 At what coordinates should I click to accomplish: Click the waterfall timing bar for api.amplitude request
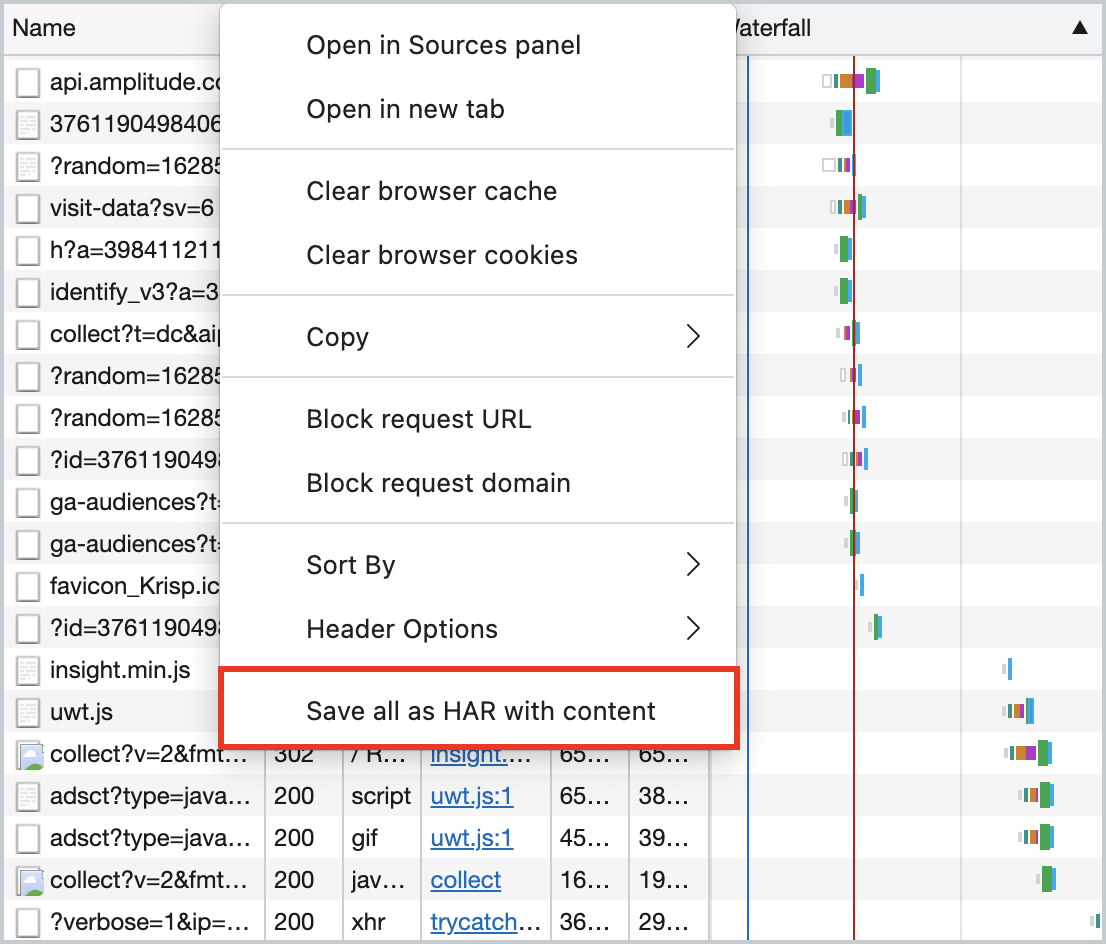[x=852, y=82]
